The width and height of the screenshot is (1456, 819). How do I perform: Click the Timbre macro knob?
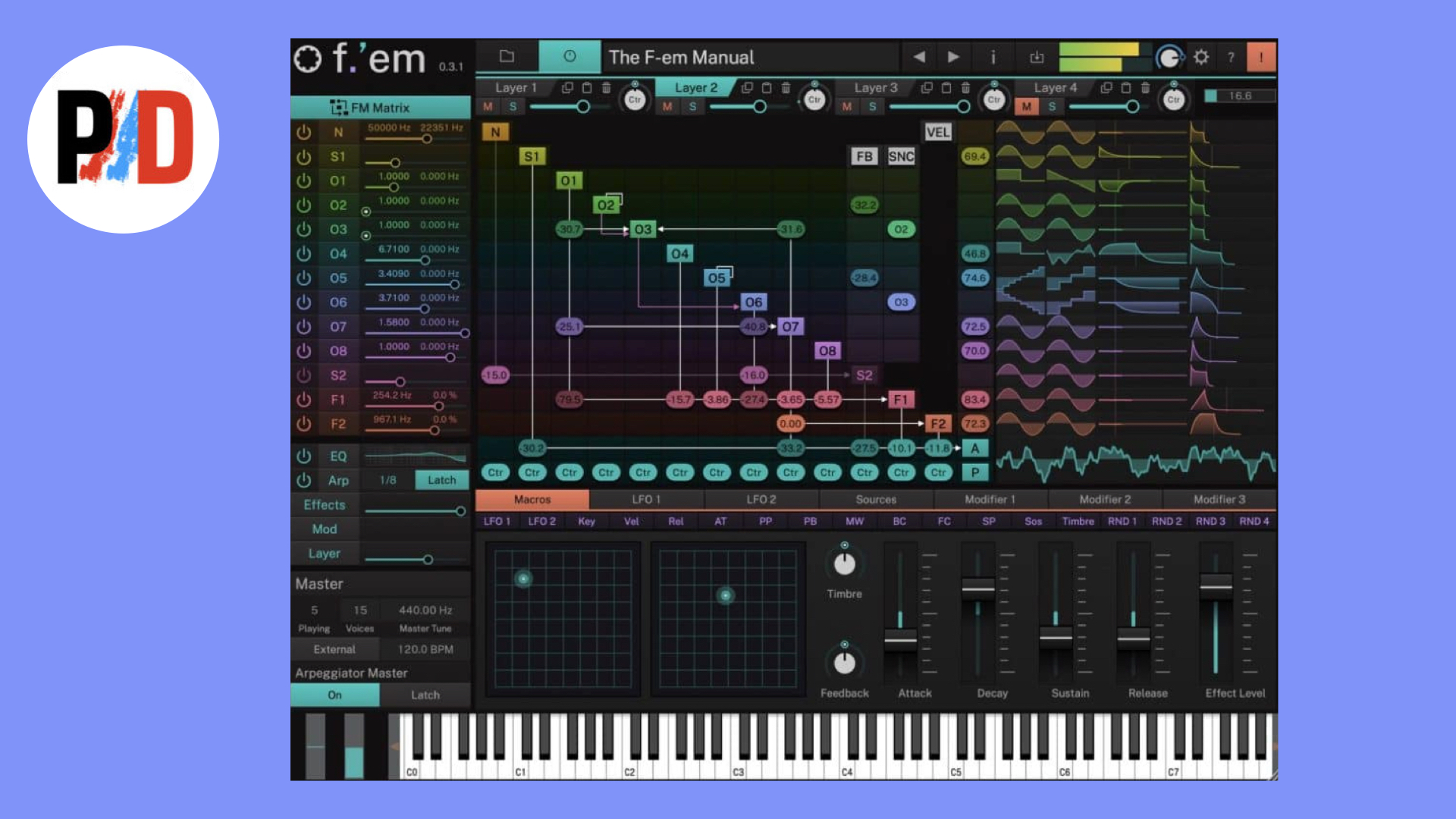pos(844,563)
